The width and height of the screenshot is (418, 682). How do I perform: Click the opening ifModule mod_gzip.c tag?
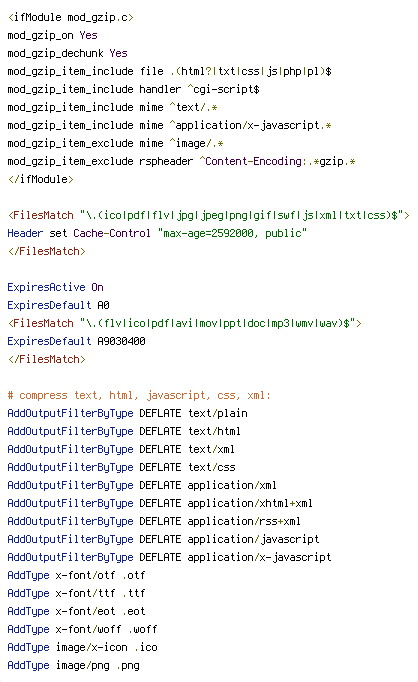pos(70,17)
